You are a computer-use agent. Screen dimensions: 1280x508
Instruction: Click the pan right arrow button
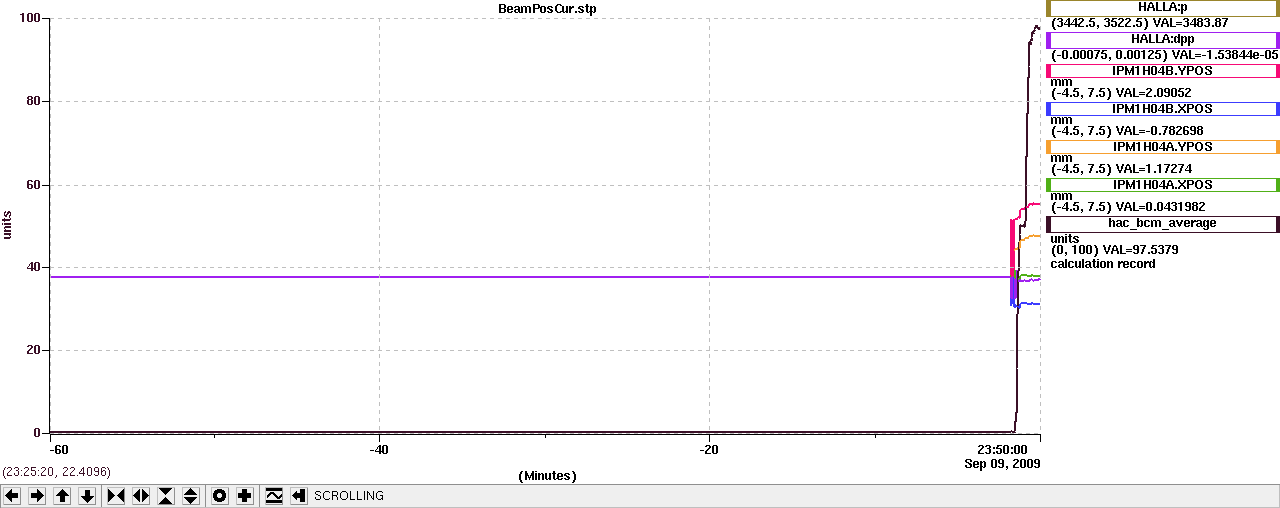(37, 496)
